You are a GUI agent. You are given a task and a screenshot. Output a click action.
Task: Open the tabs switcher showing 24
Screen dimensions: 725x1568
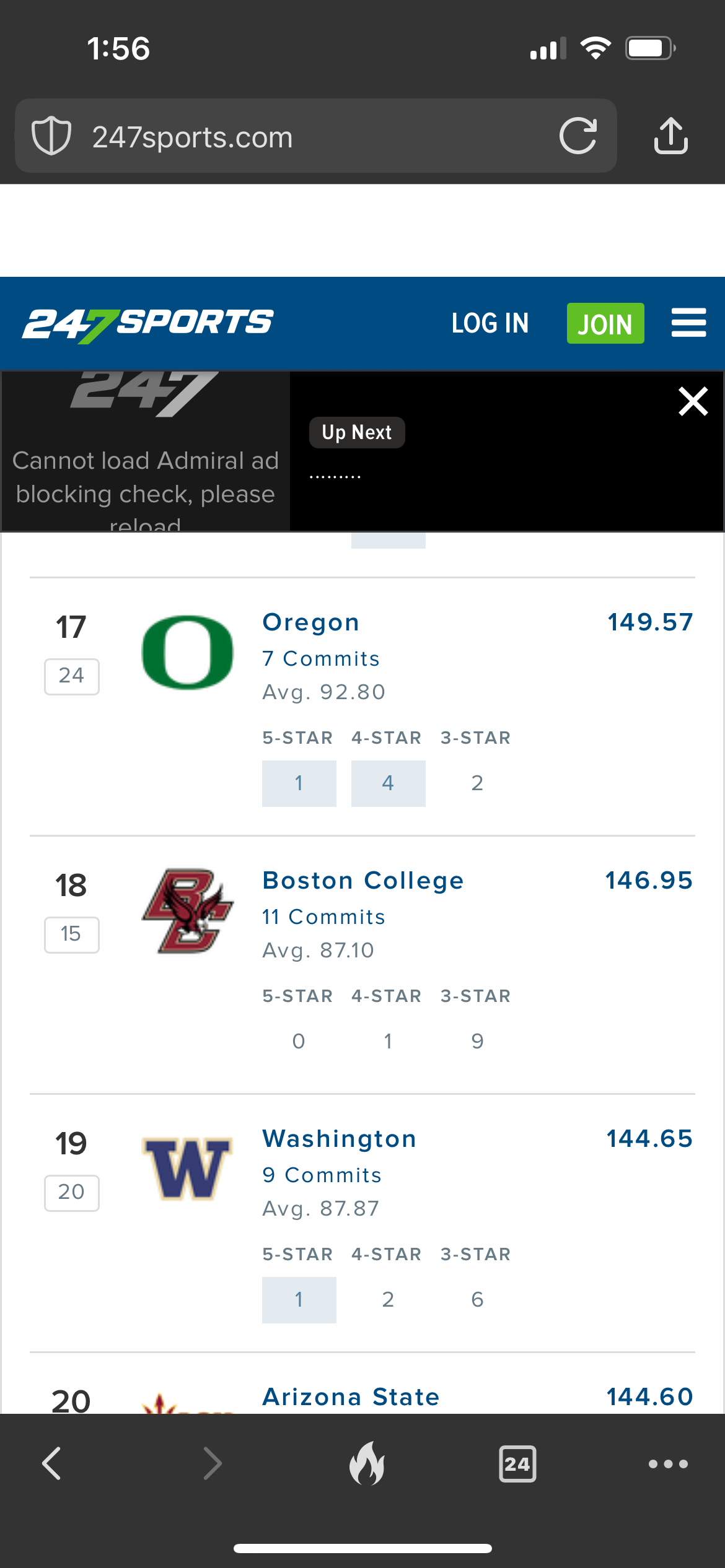point(517,1464)
